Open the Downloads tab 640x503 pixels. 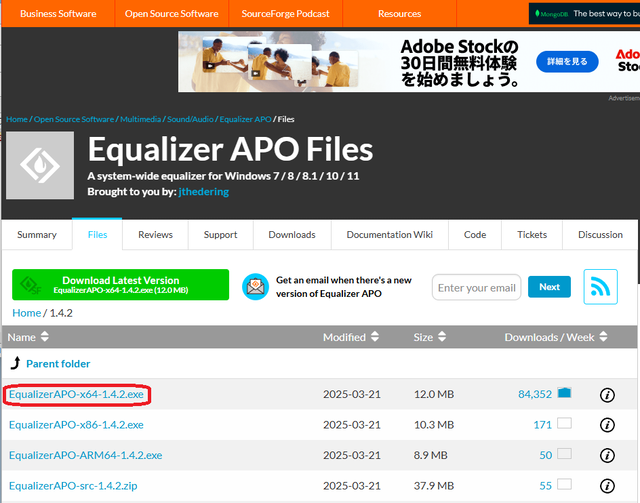[x=292, y=235]
